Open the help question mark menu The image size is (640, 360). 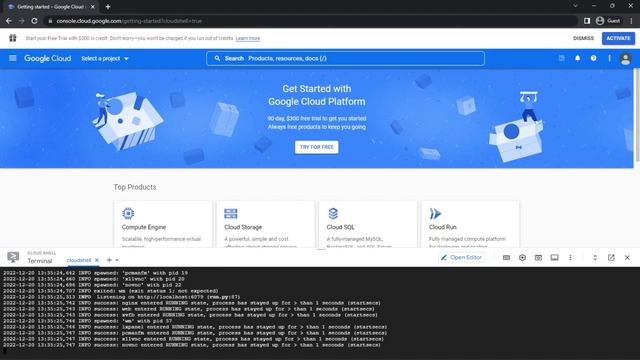pos(593,58)
